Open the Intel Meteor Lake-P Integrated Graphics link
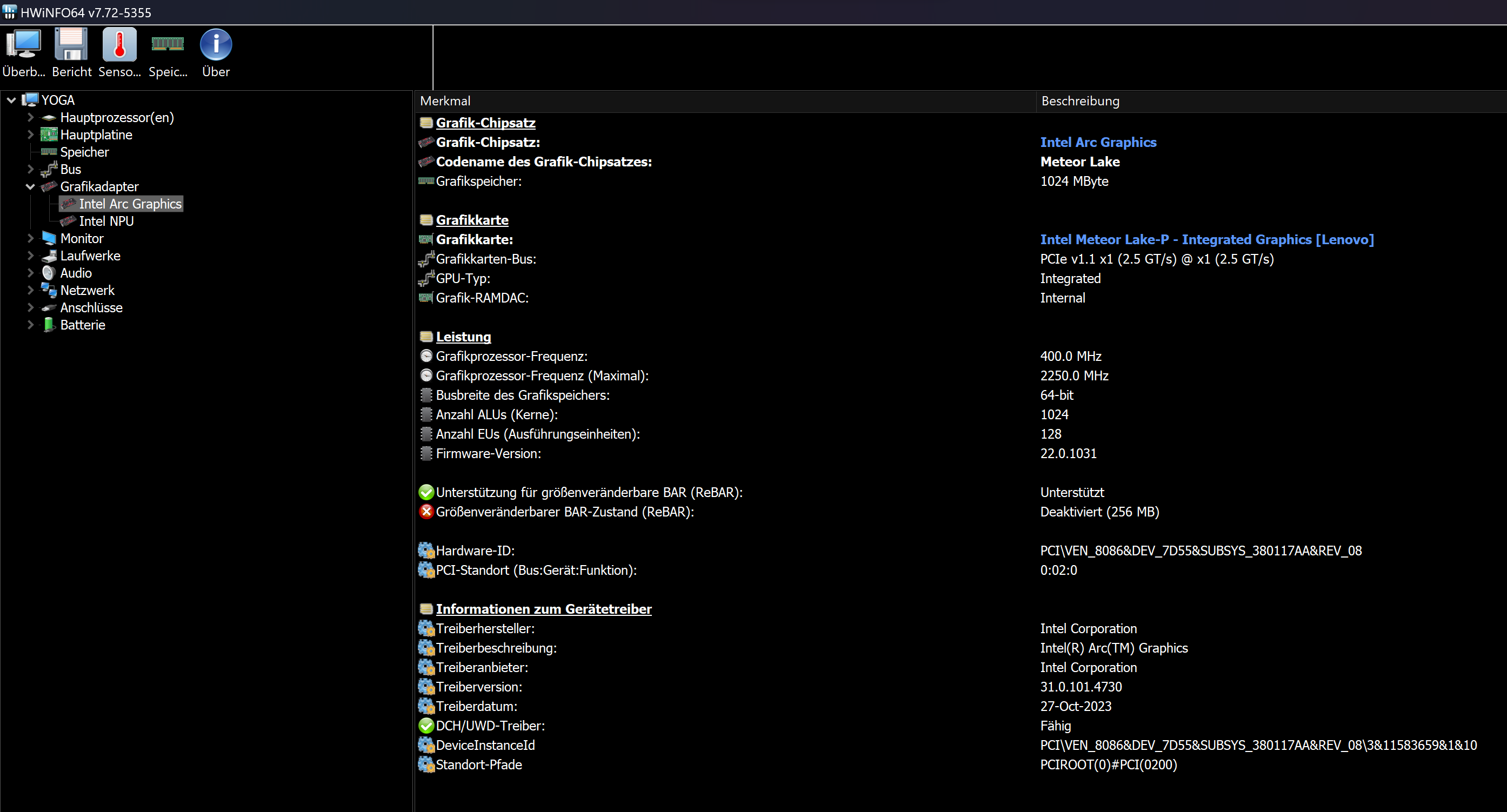Image resolution: width=1507 pixels, height=812 pixels. tap(1207, 239)
